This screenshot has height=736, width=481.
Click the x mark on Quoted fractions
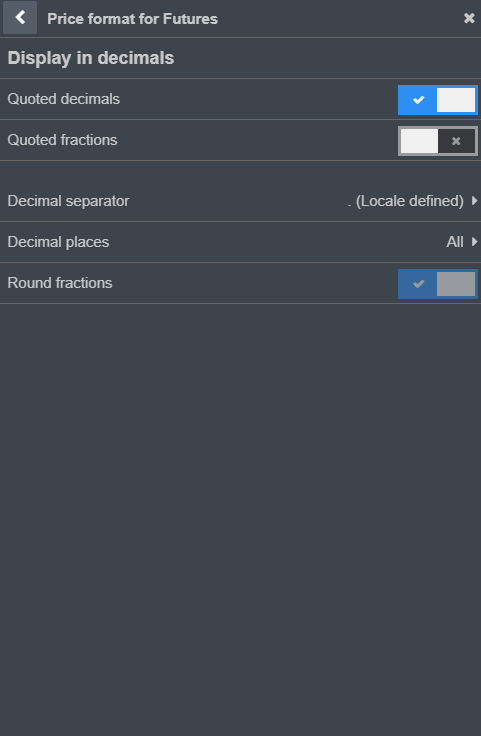456,141
